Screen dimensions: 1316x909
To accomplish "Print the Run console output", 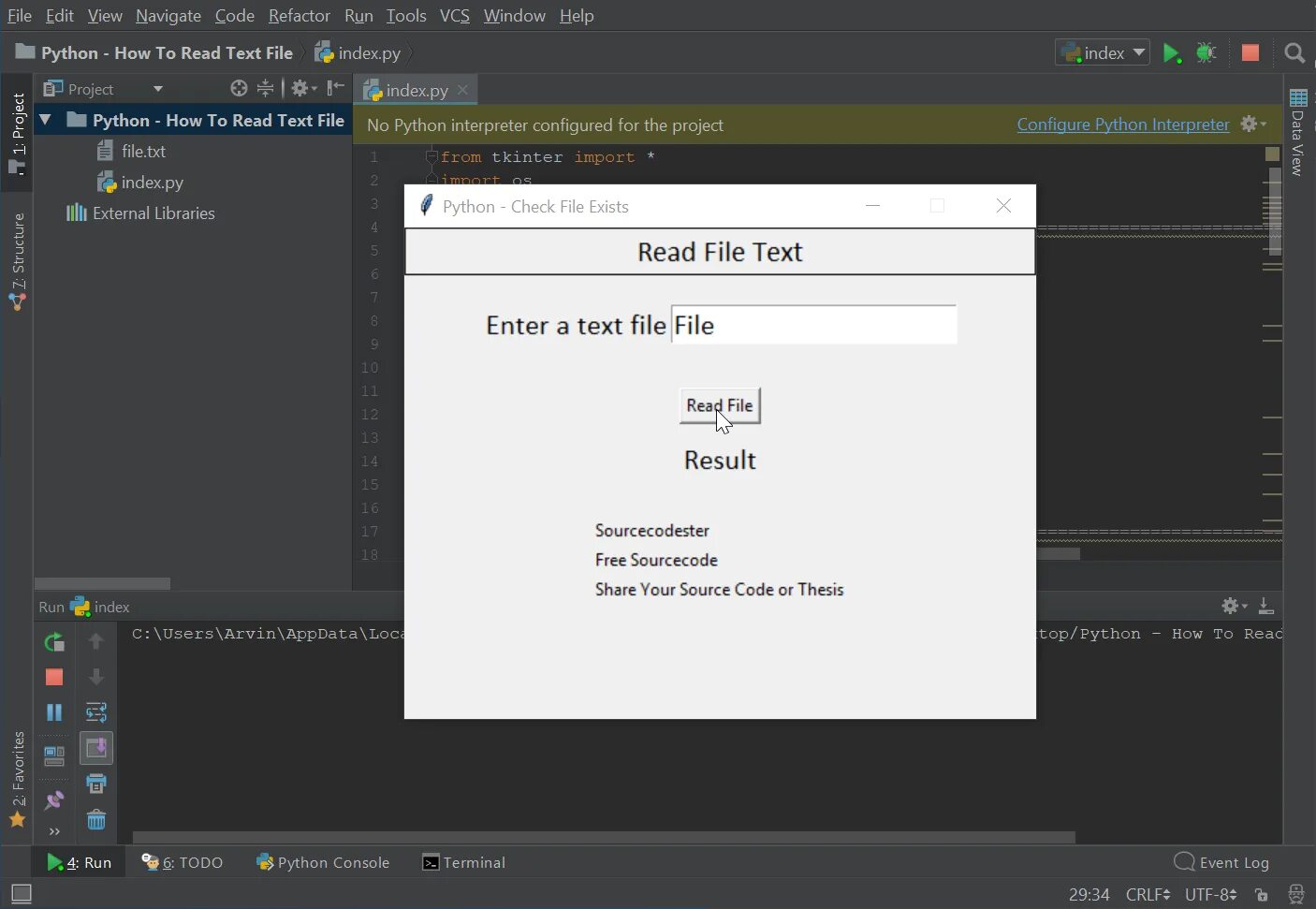I will [x=95, y=784].
